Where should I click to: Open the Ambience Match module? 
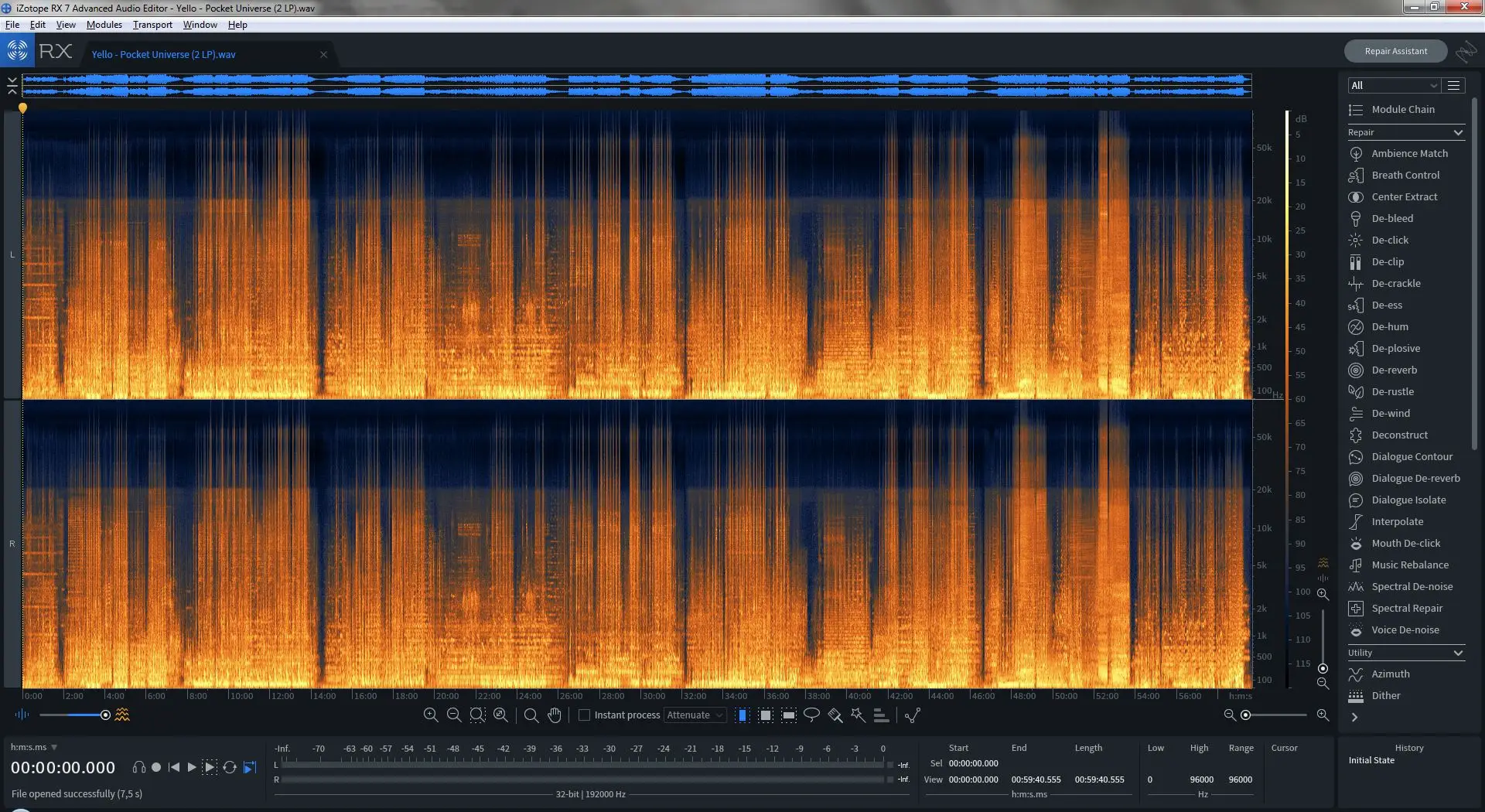coord(1406,153)
